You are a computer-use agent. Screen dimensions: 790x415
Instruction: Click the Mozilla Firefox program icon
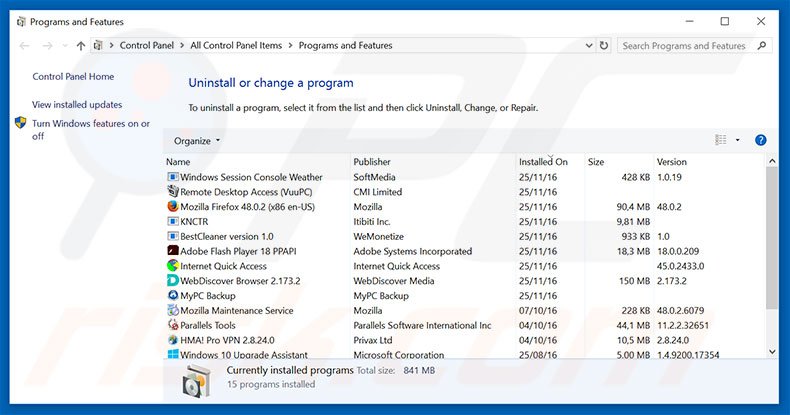173,206
